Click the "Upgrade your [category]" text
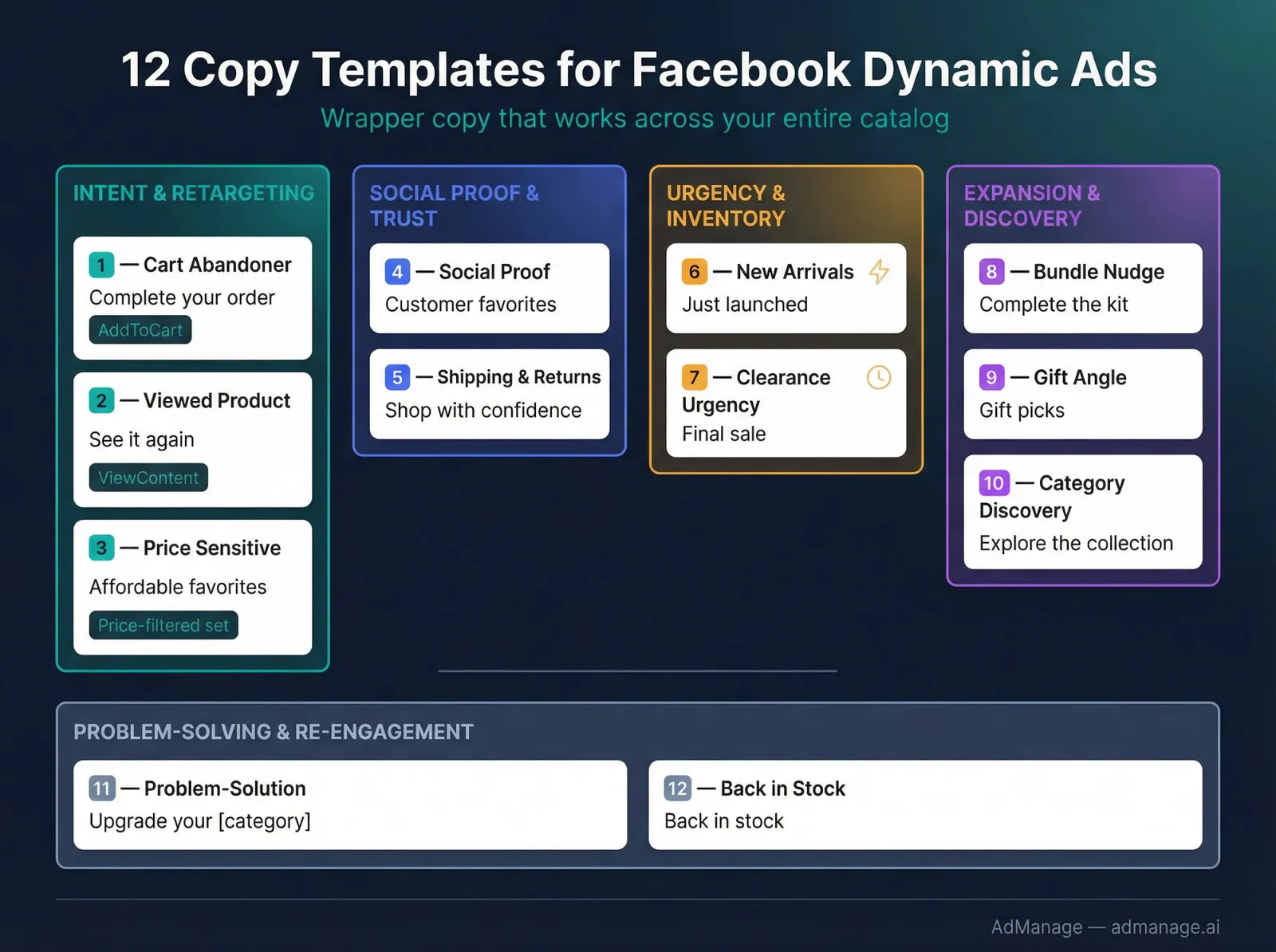This screenshot has width=1276, height=952. coord(200,821)
